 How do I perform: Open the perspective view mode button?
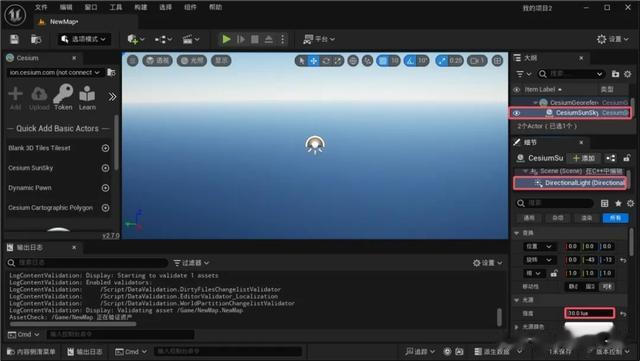pyautogui.click(x=158, y=61)
